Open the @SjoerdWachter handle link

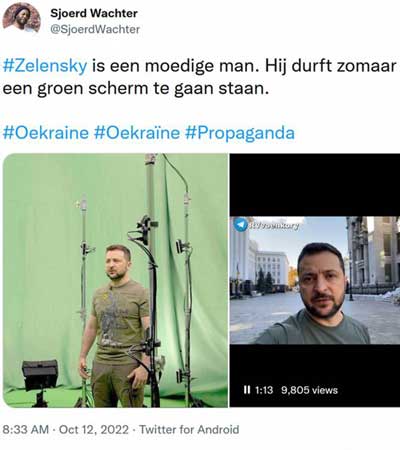tap(95, 29)
